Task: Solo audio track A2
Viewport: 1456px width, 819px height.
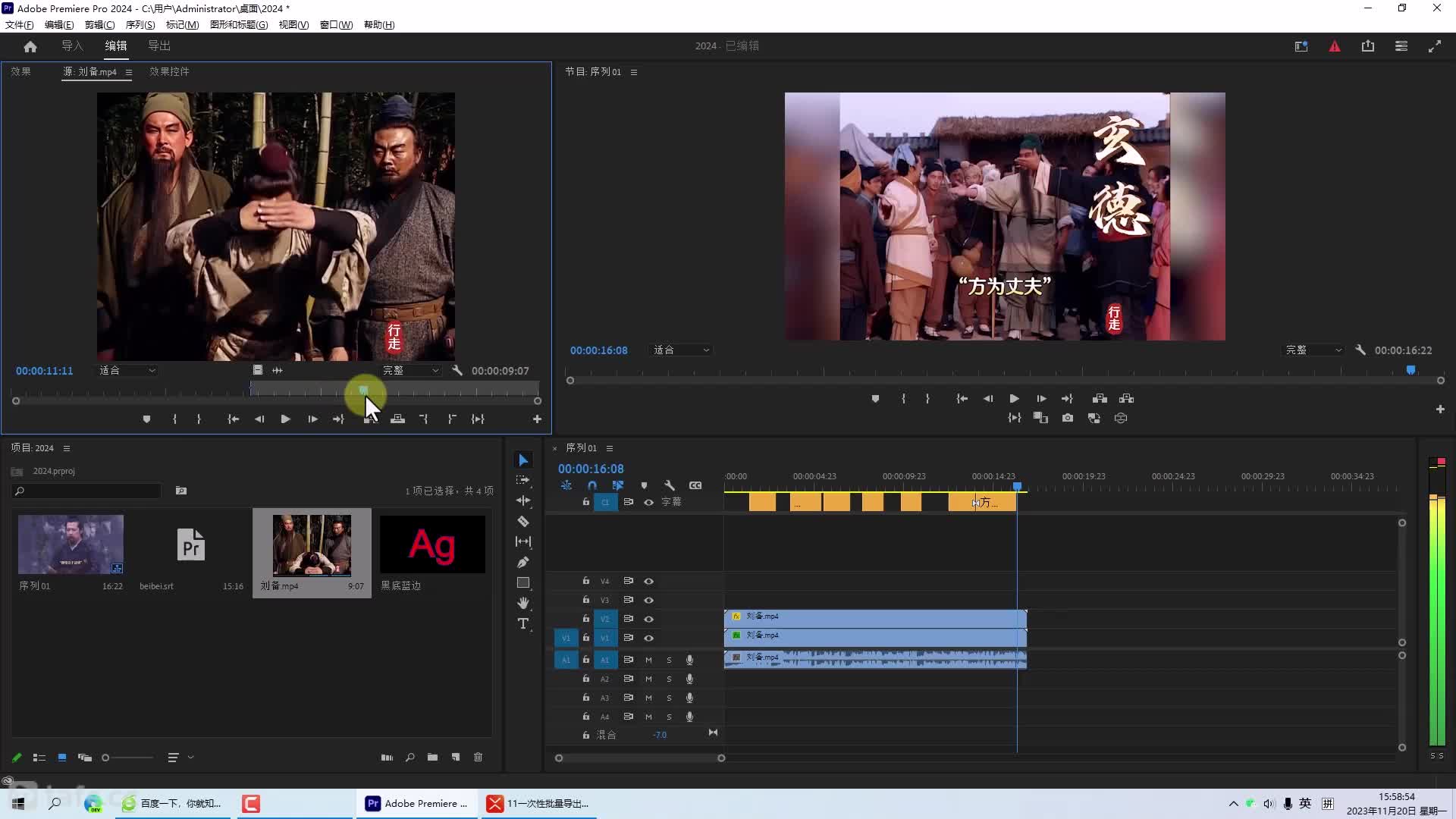Action: [x=669, y=679]
